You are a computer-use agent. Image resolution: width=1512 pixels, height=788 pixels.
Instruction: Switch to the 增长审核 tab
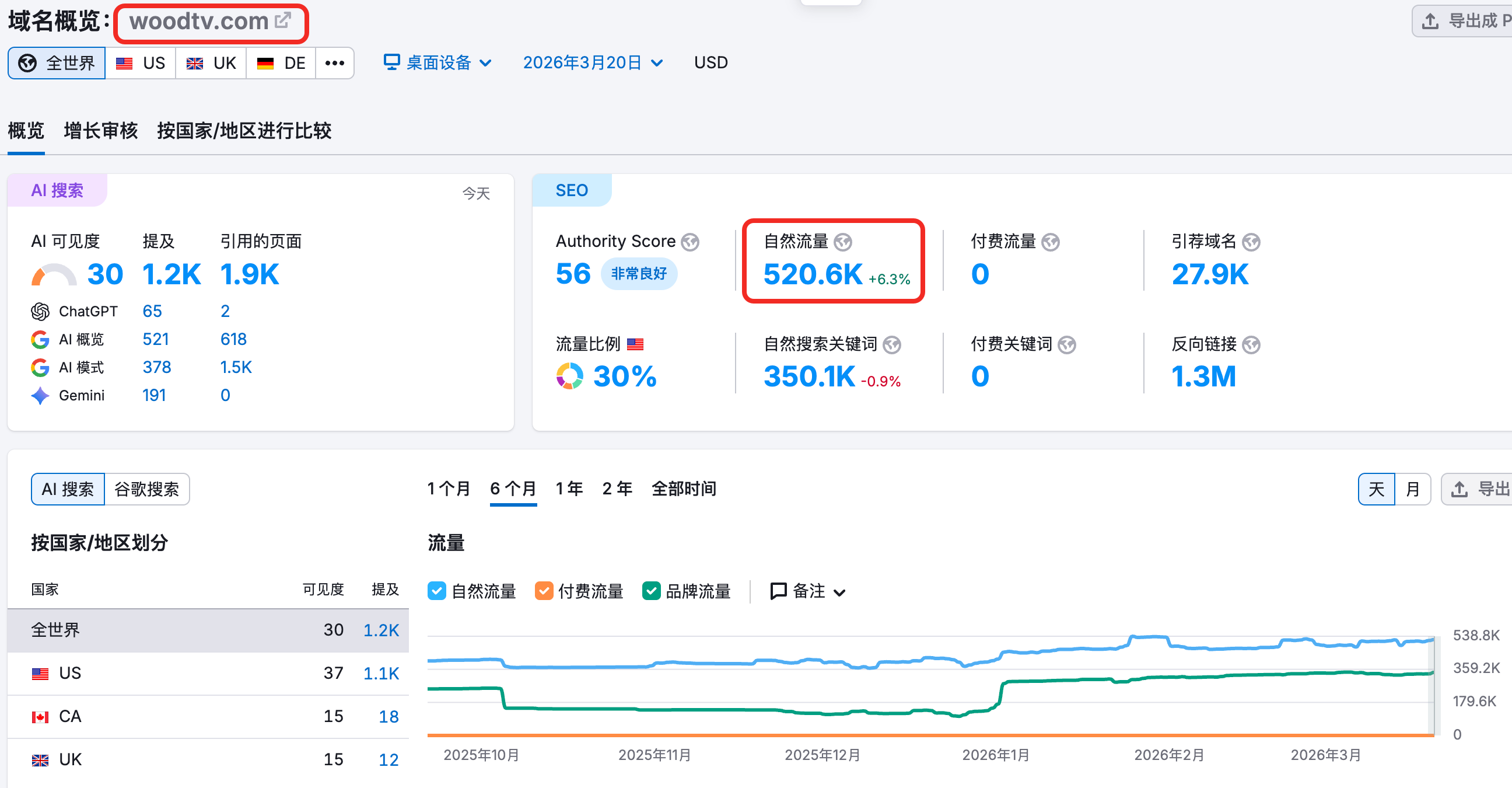pos(100,130)
